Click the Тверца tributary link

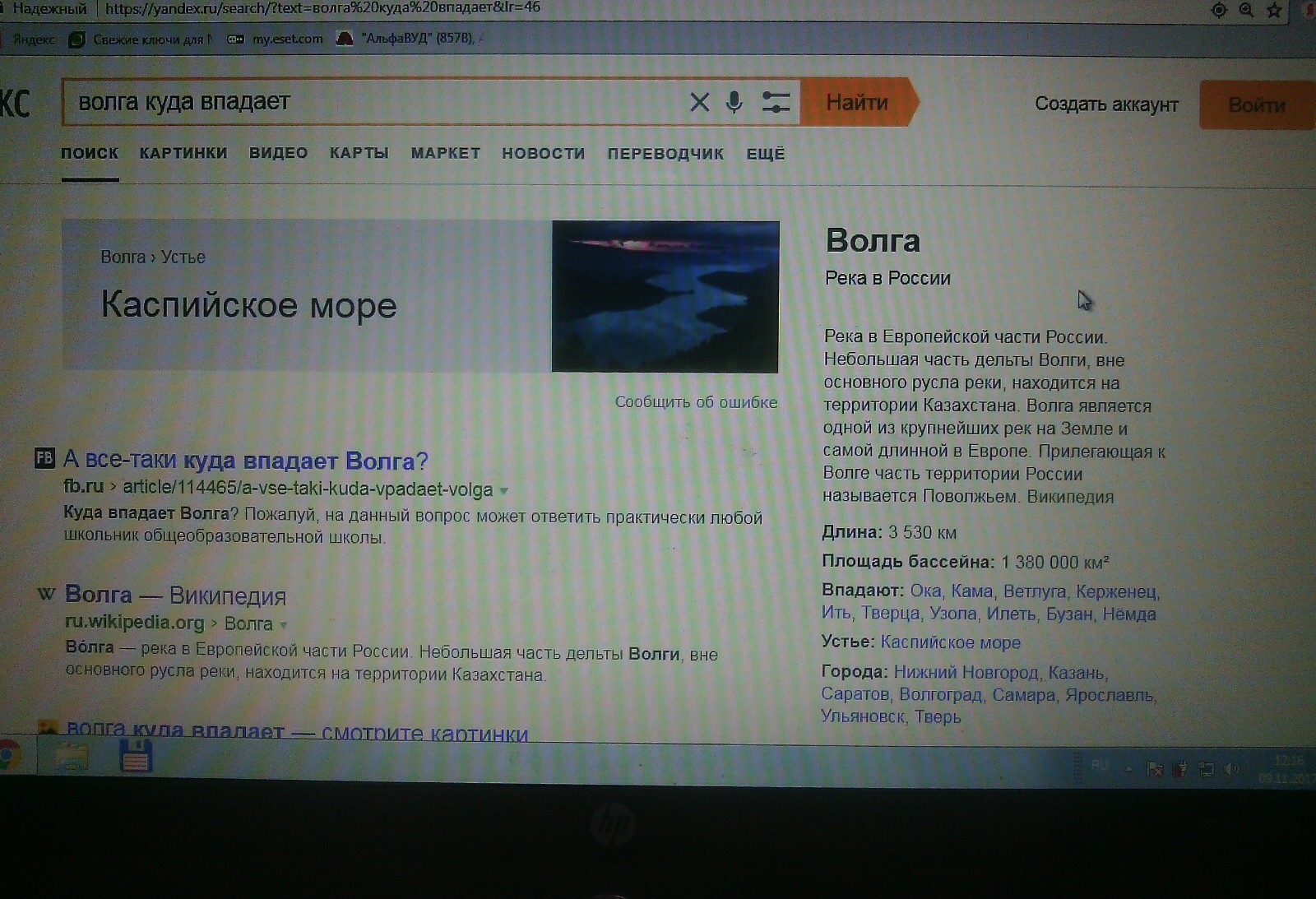point(891,614)
